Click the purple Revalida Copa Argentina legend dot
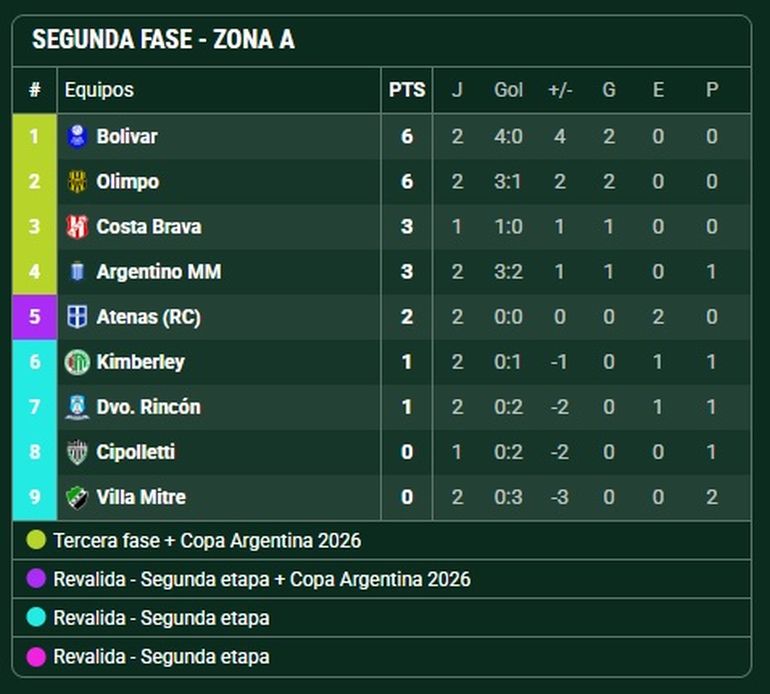This screenshot has height=694, width=770. [37, 579]
